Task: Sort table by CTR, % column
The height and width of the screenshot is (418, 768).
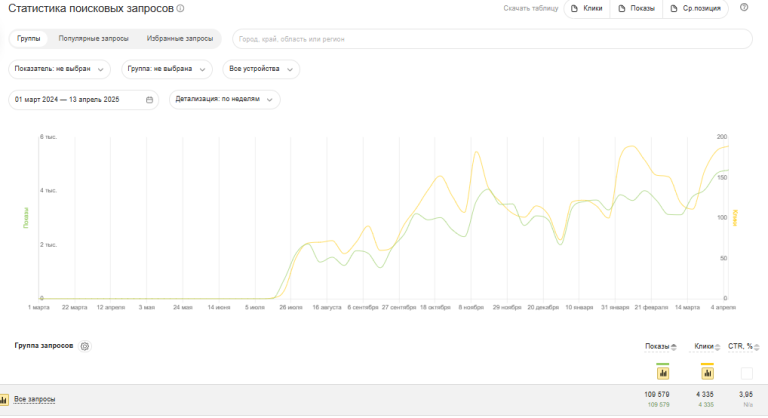Action: point(744,346)
